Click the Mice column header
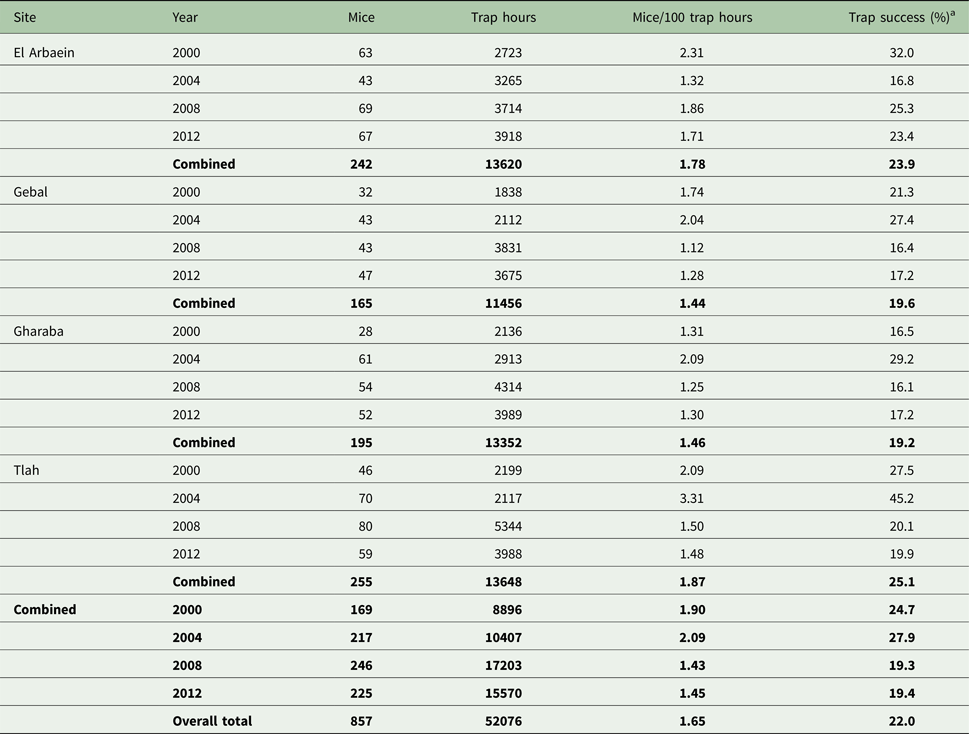Image resolution: width=969 pixels, height=734 pixels. click(357, 18)
